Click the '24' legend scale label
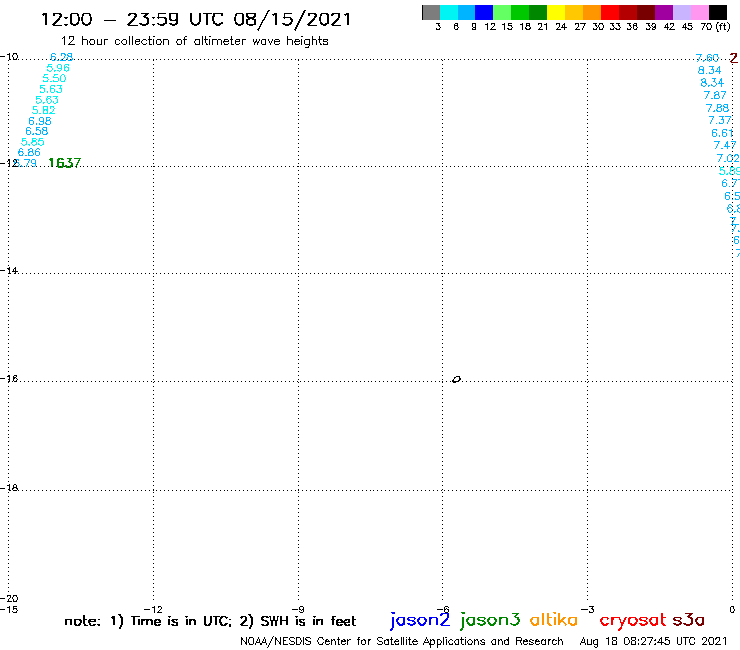Viewport: 740px width, 650px height. click(561, 27)
